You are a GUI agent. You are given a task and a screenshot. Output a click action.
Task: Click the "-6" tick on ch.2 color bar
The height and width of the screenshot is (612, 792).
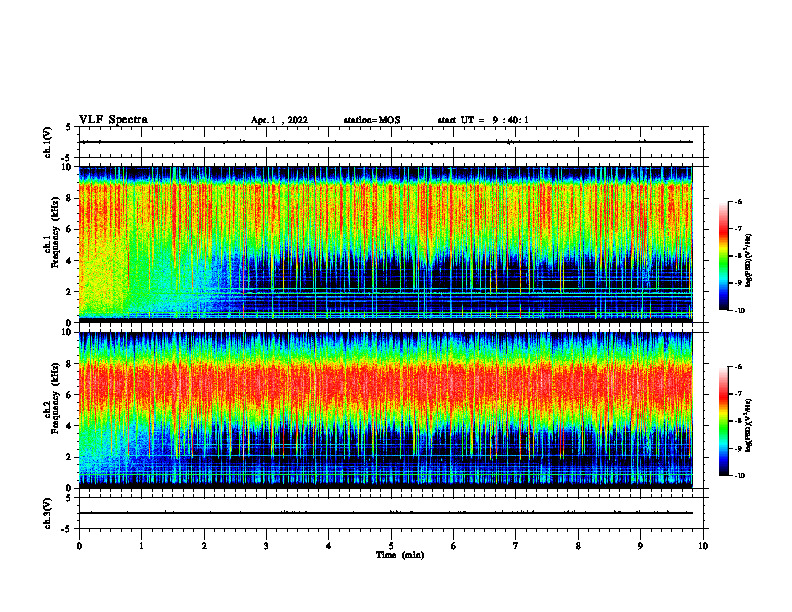click(x=738, y=367)
